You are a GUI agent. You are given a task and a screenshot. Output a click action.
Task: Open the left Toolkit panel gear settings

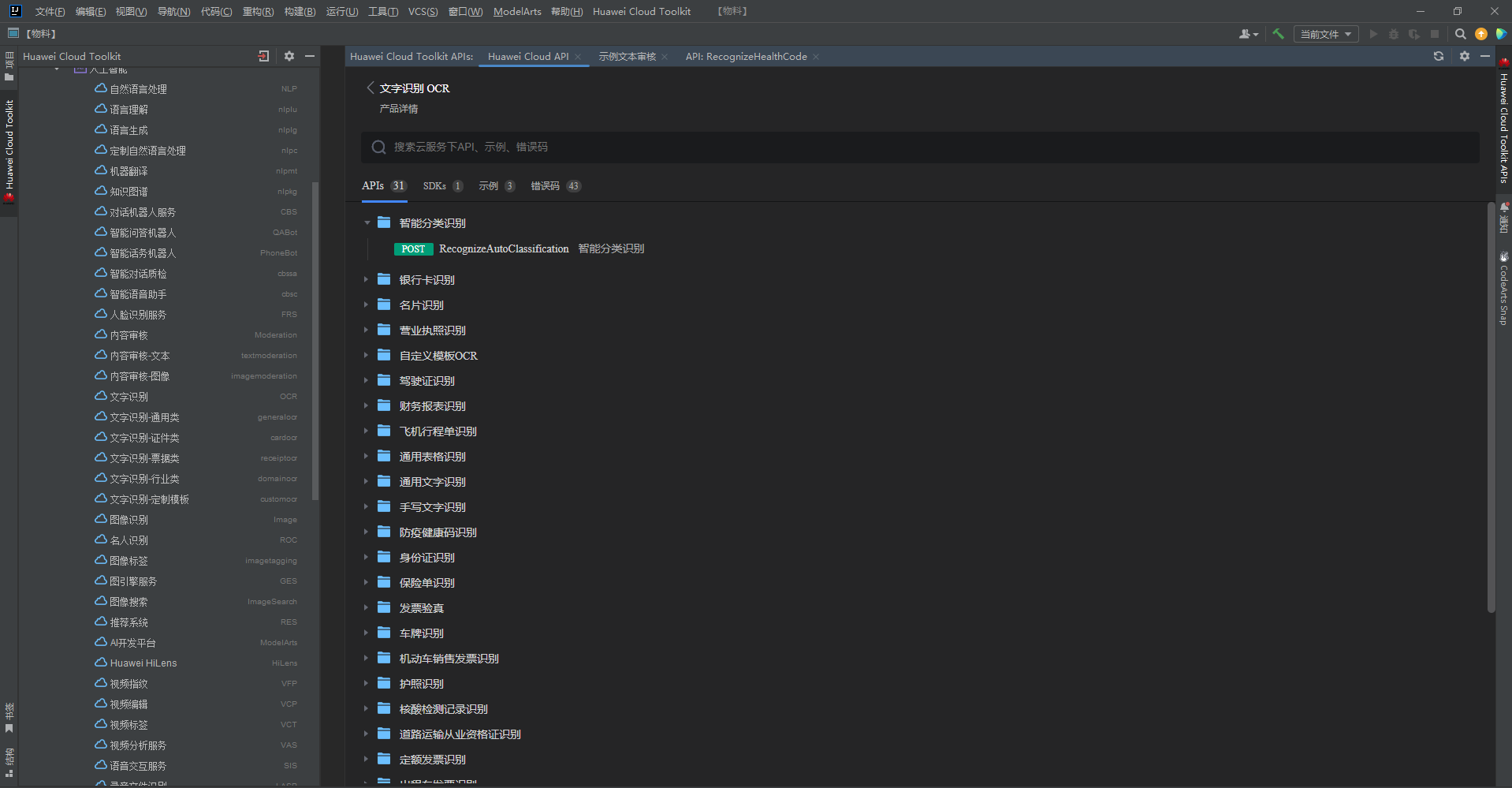coord(289,56)
